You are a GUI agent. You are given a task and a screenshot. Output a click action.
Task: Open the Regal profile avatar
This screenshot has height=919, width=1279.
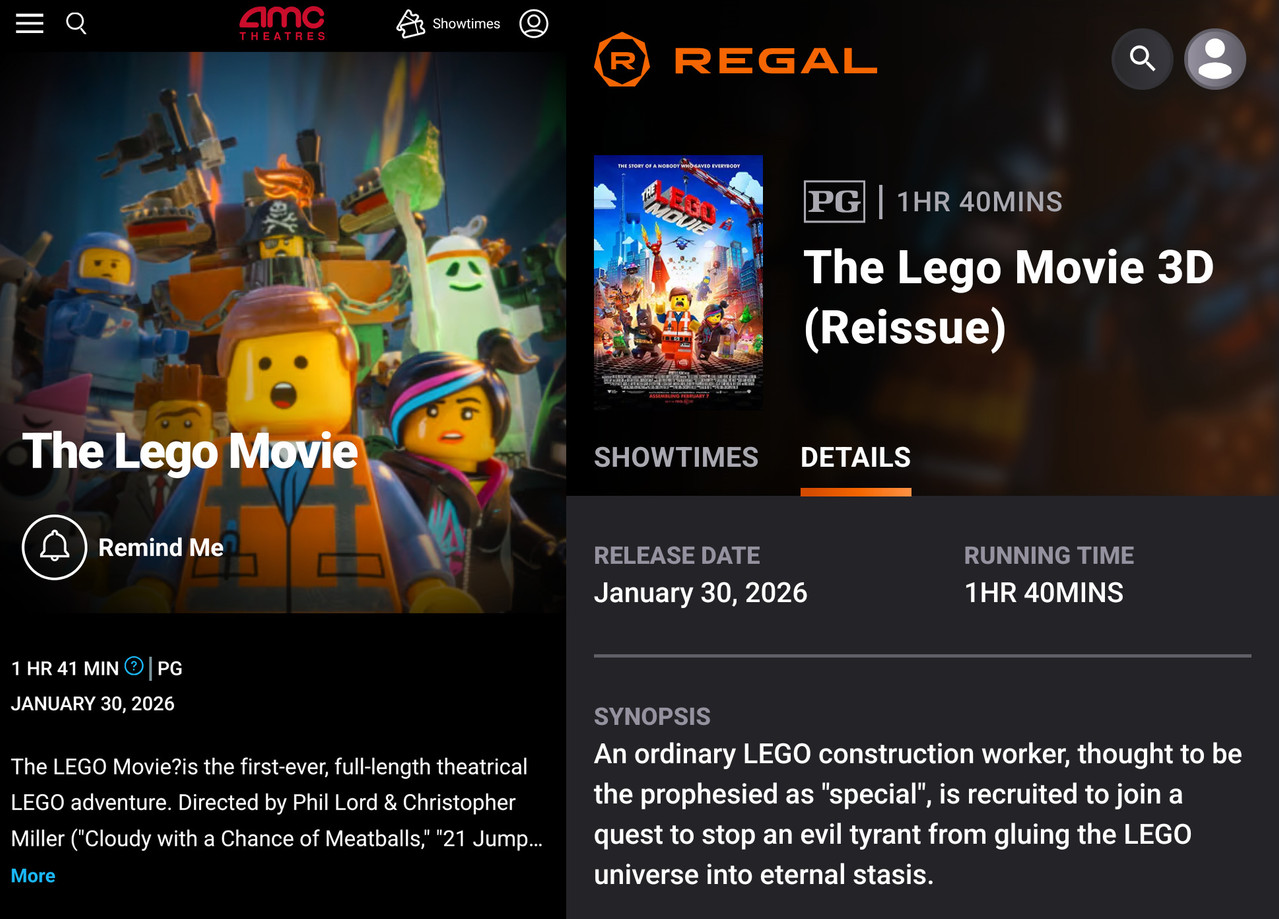(x=1215, y=59)
